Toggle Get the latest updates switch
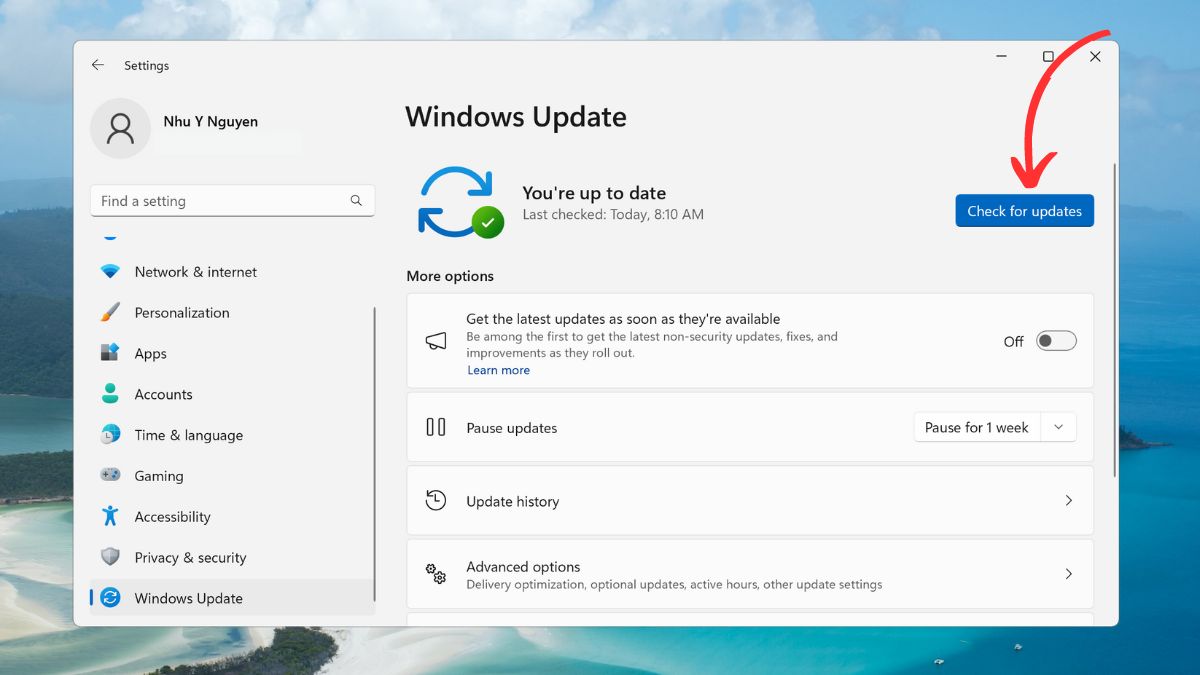This screenshot has height=675, width=1200. pos(1056,341)
